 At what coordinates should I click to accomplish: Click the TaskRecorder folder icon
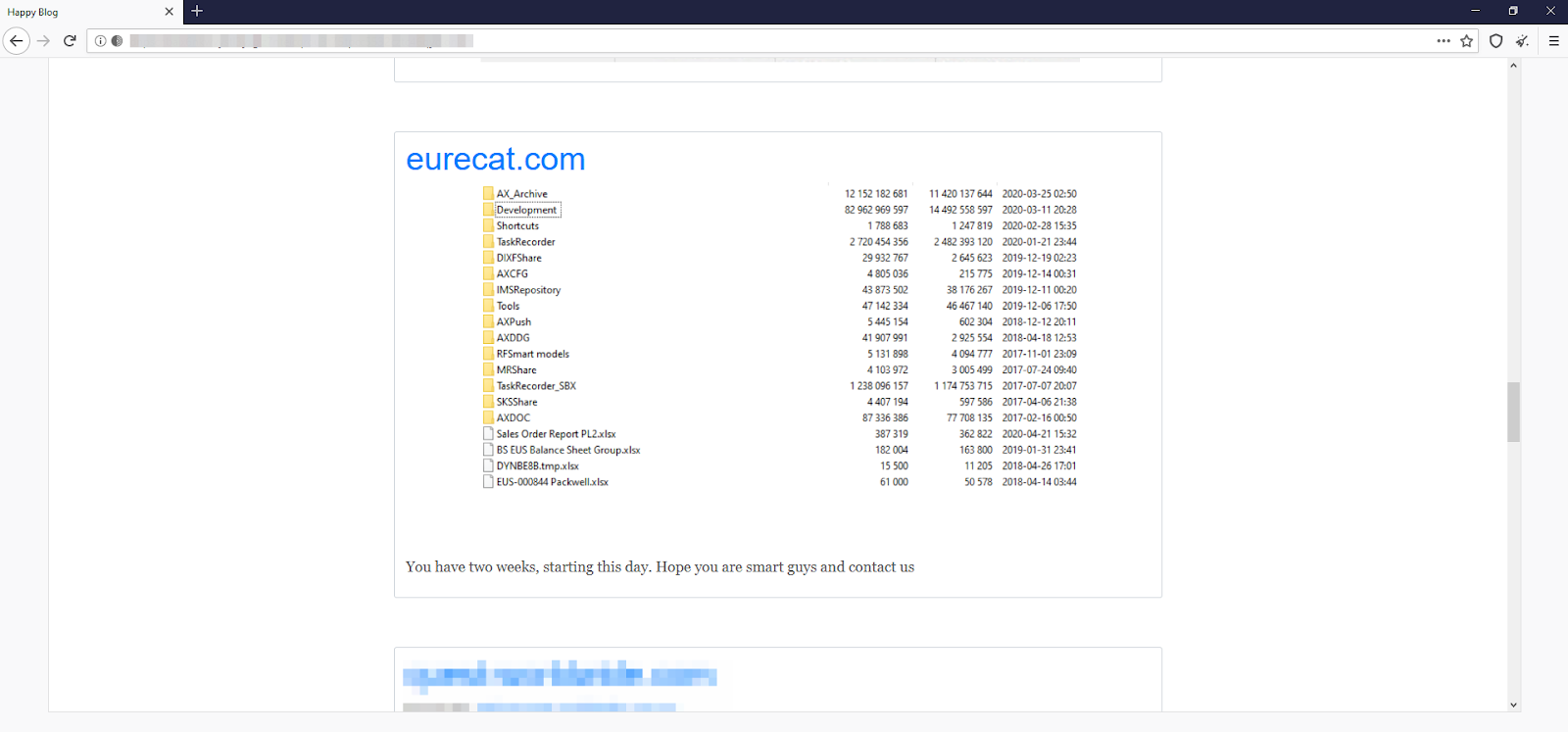coord(488,241)
